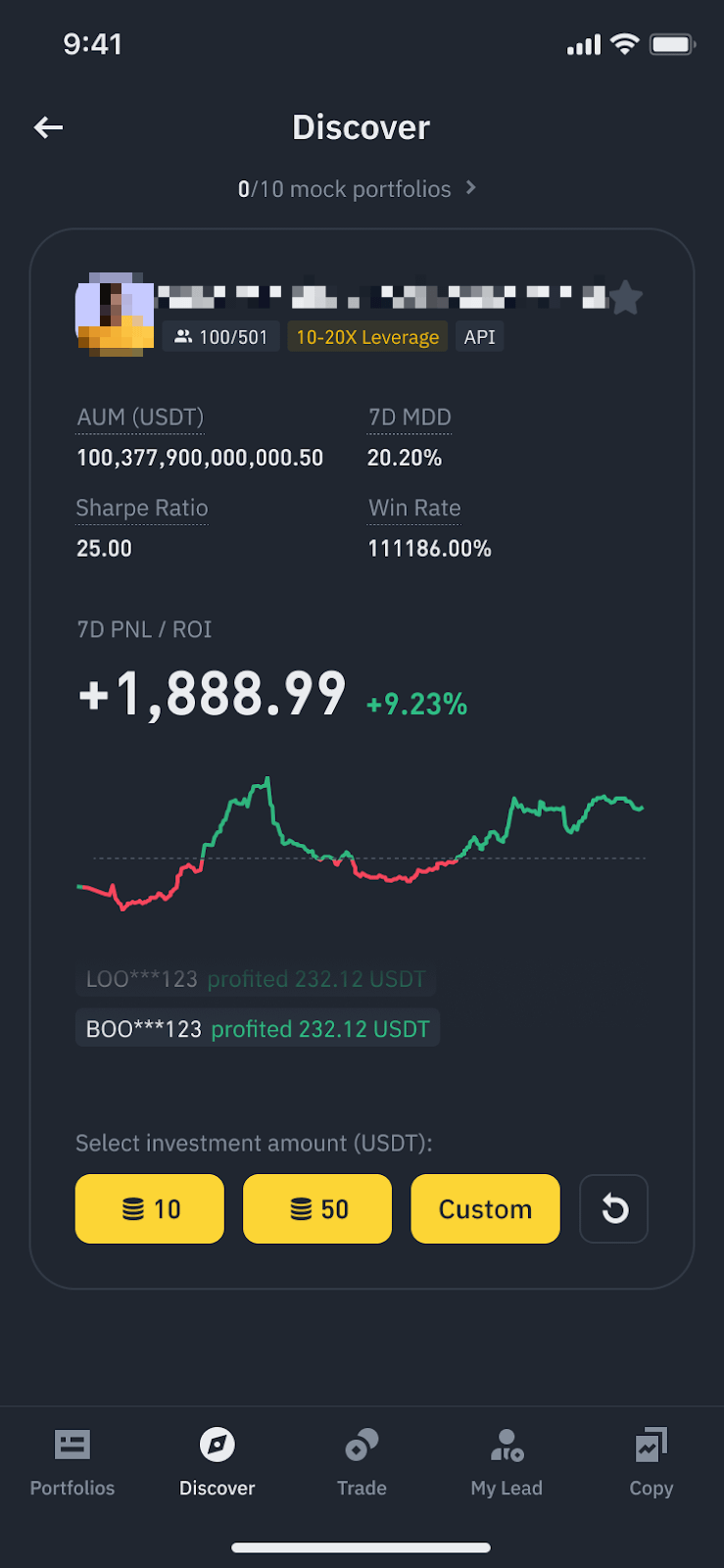Tap BOO***123 profited 232.12 USDT notice
This screenshot has width=724, height=1568.
tap(258, 1029)
